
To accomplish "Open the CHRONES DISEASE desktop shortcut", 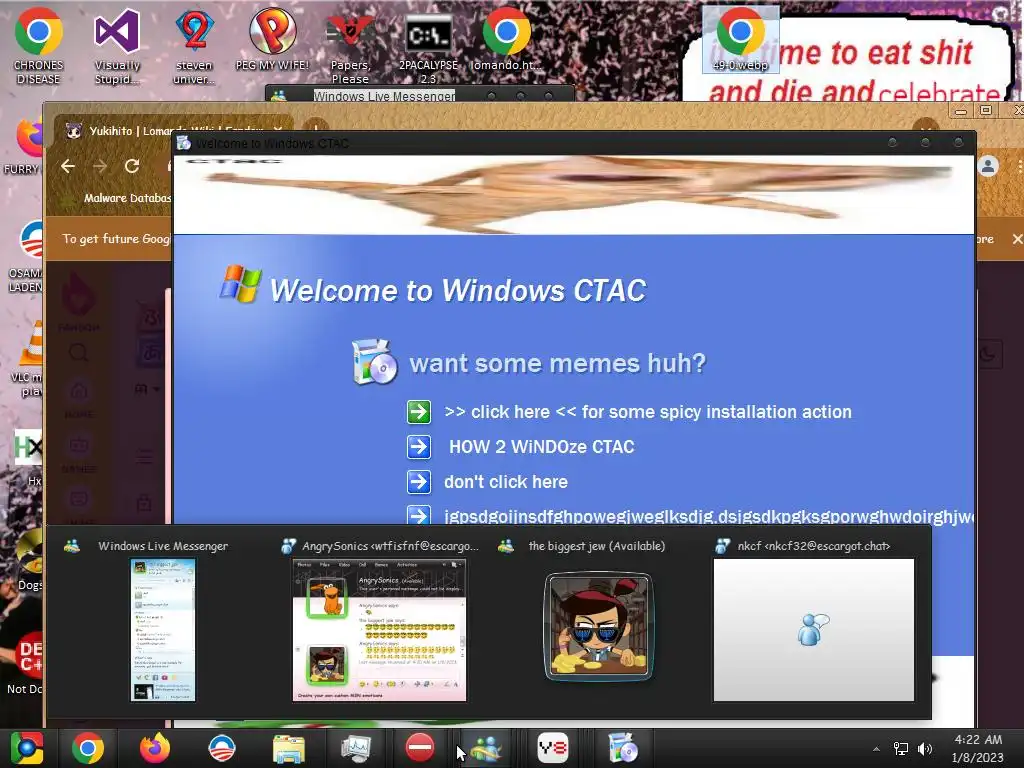I will [39, 46].
